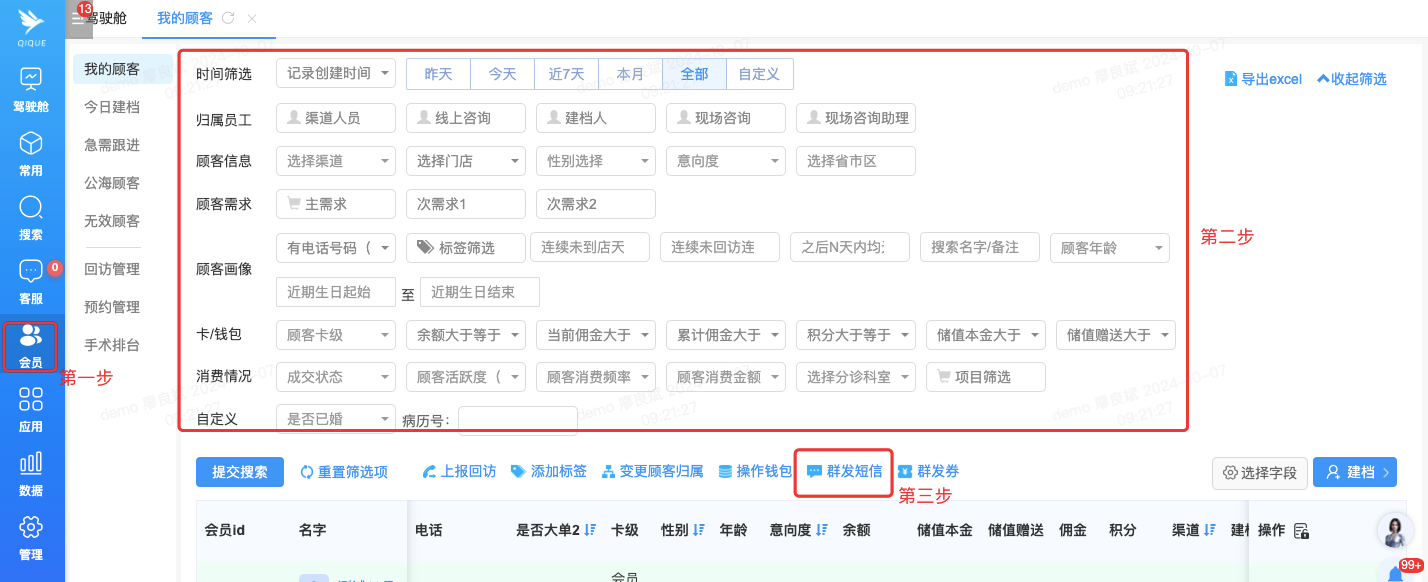Viewport: 1428px width, 582px height.
Task: Refresh the 我的顾客 tab using reload icon
Action: point(228,18)
